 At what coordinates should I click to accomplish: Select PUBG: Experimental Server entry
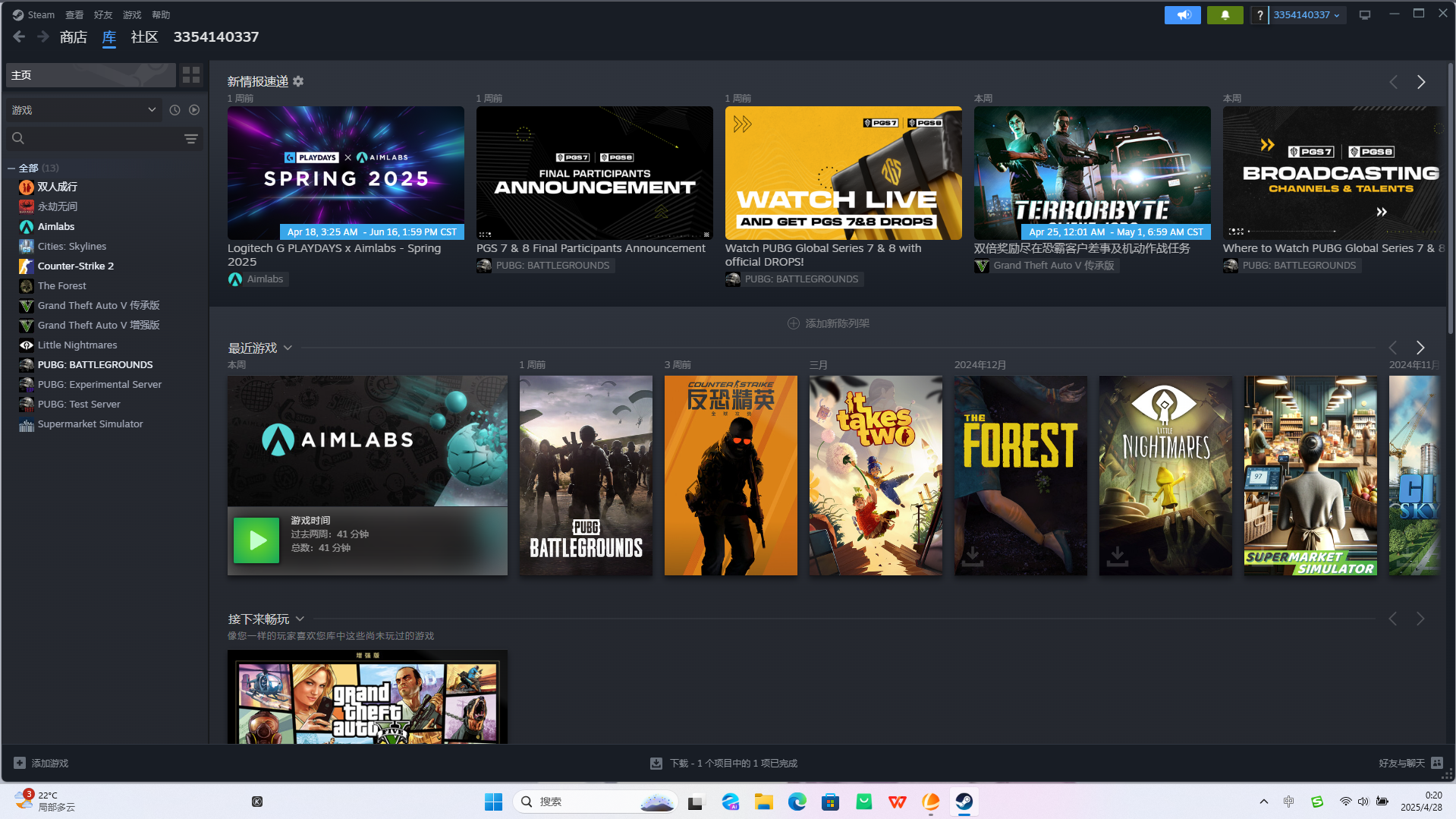pos(99,384)
